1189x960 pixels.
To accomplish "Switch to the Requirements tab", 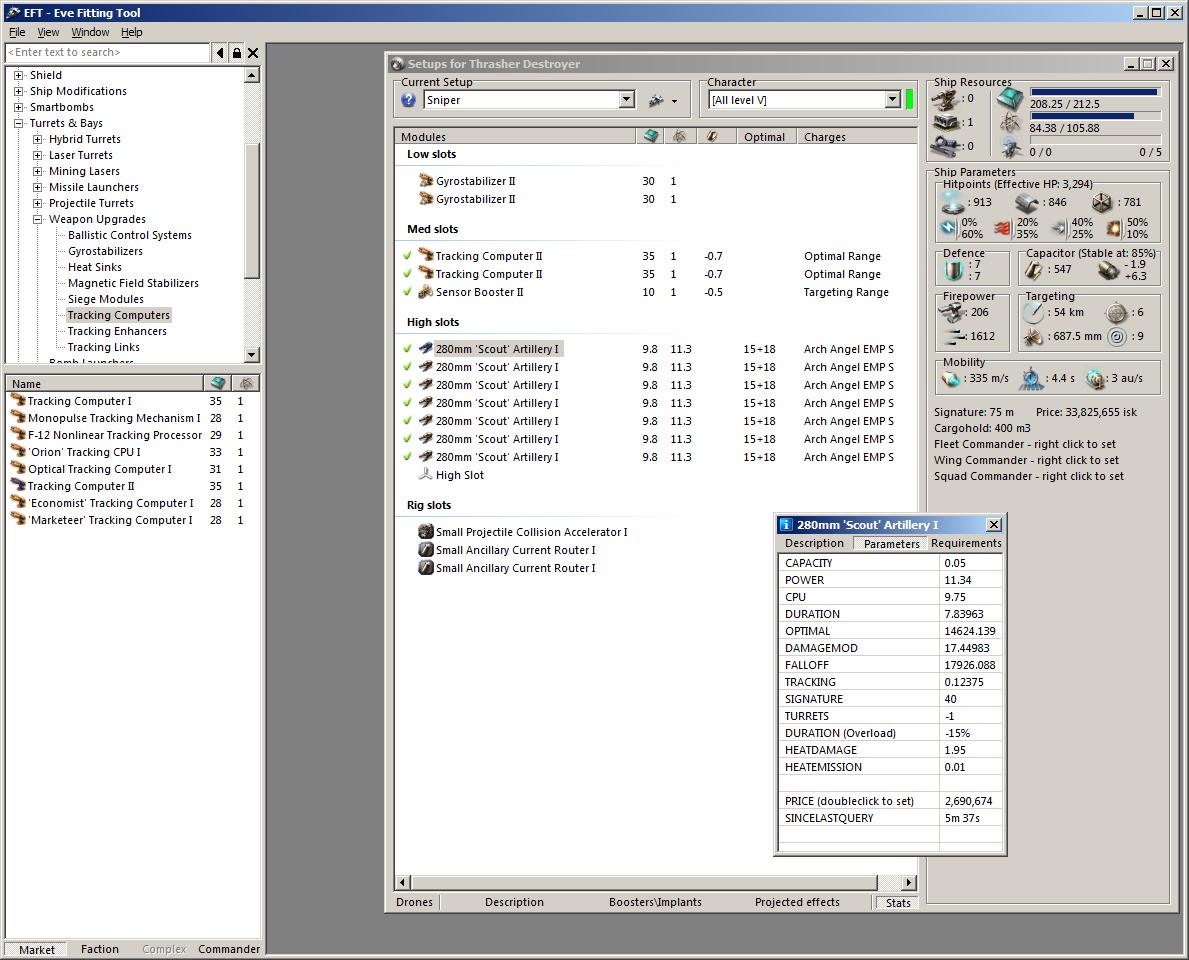I will pyautogui.click(x=965, y=543).
